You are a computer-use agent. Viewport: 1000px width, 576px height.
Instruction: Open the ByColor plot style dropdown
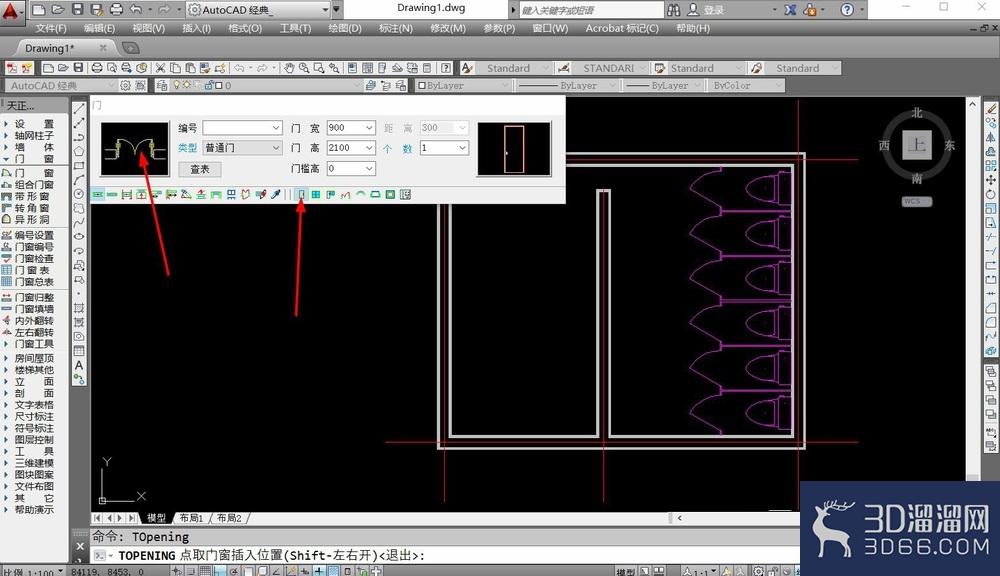(745, 85)
